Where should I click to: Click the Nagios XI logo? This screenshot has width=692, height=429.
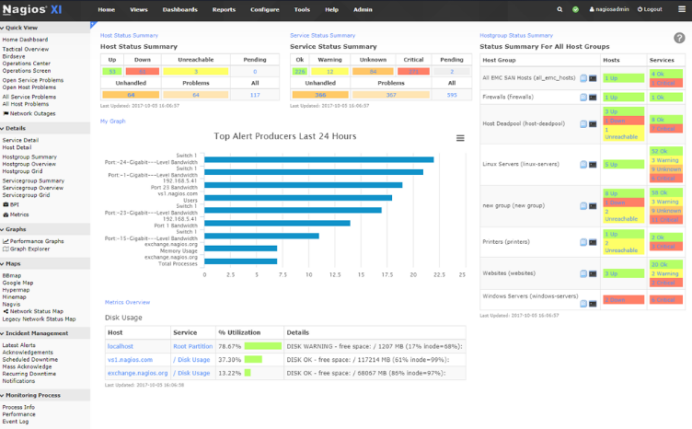click(x=32, y=9)
